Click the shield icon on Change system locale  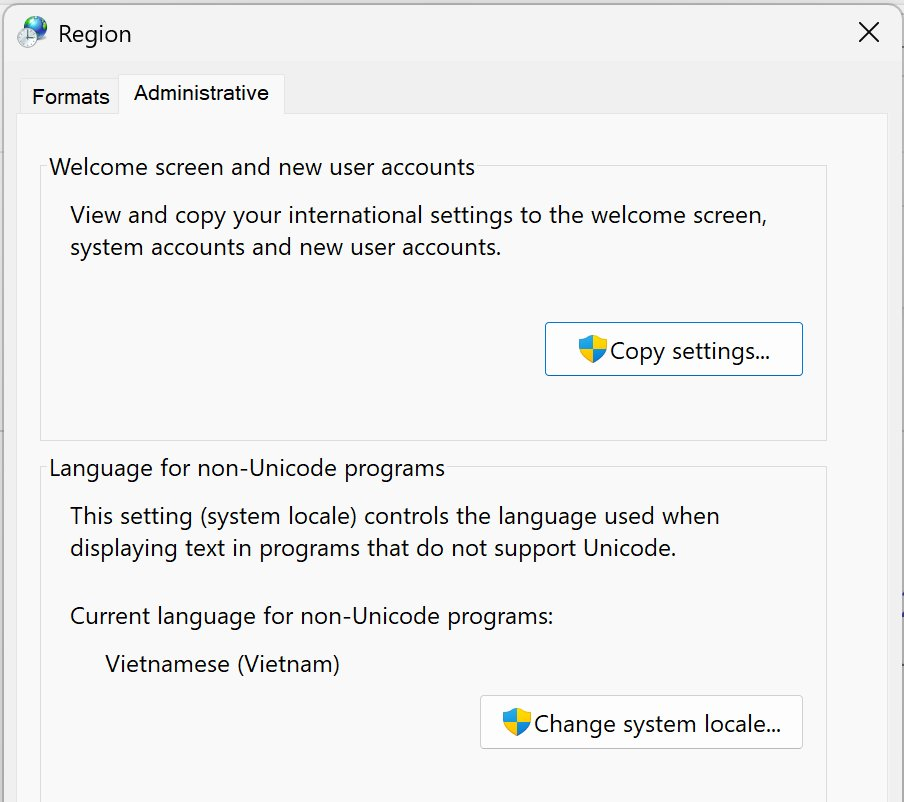[x=516, y=722]
